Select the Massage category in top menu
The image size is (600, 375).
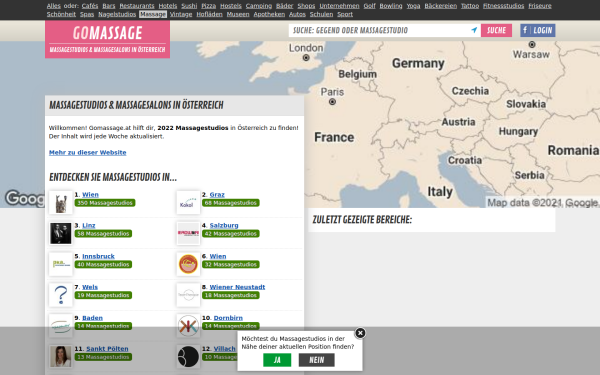coord(153,14)
